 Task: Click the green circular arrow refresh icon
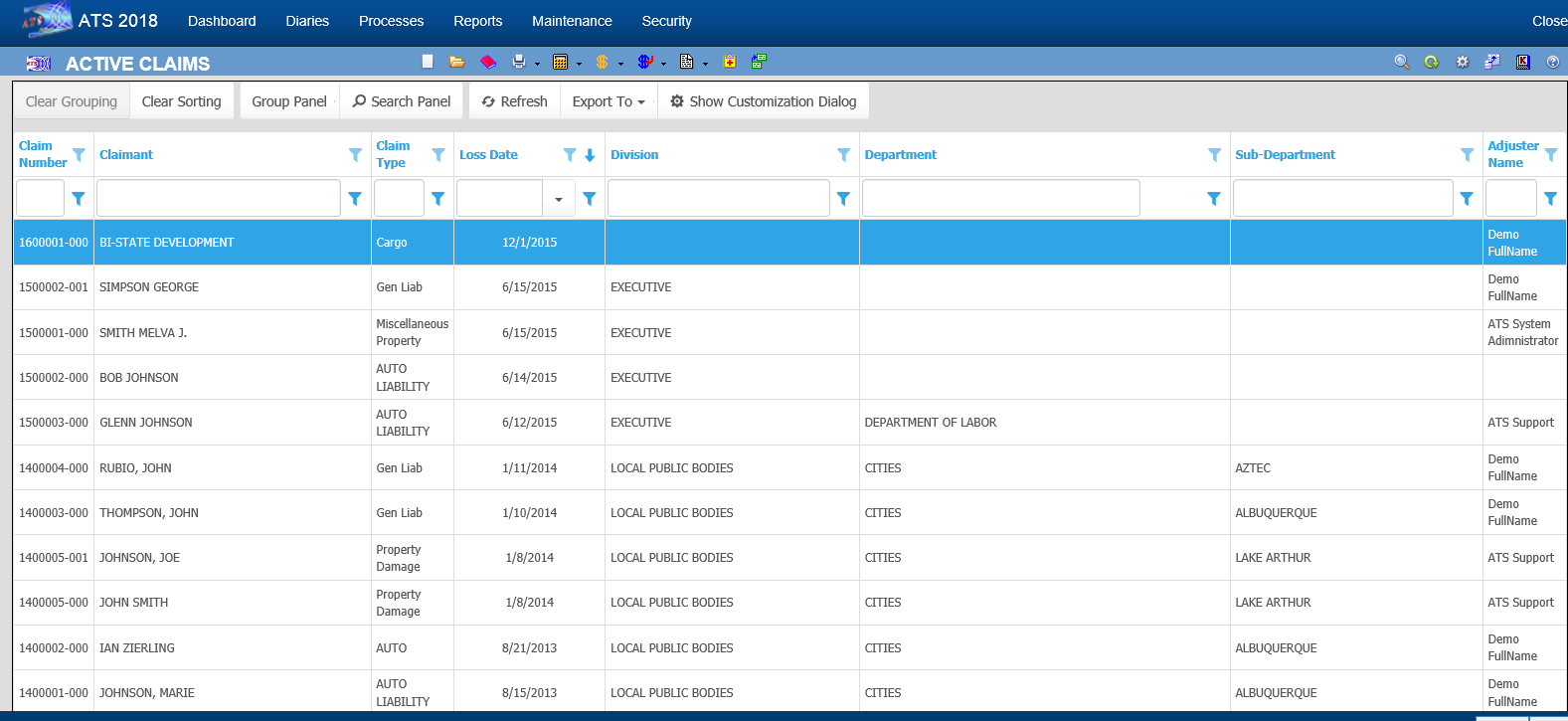(x=1431, y=62)
